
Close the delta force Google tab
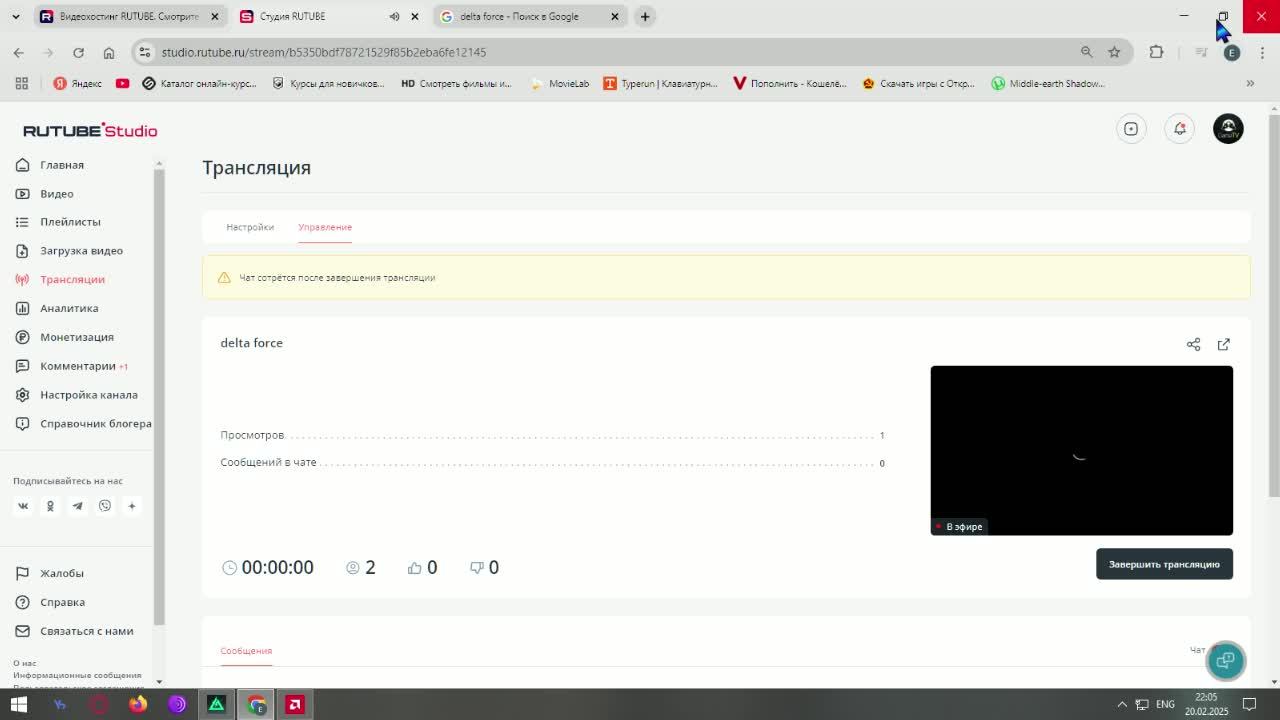[x=615, y=17]
